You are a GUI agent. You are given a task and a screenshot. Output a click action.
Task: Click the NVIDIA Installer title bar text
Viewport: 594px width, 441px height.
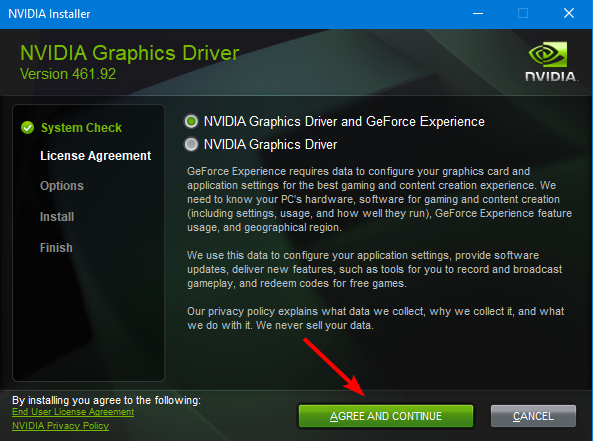tap(49, 14)
